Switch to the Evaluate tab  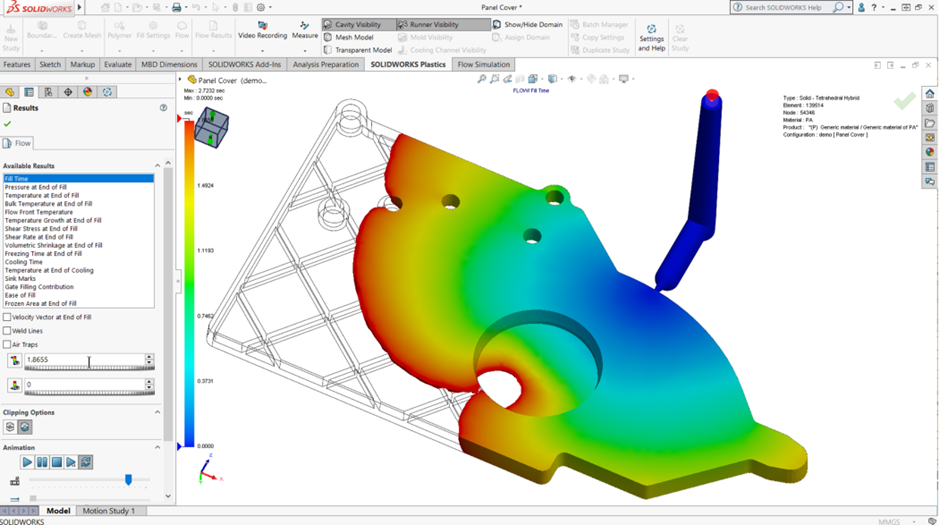[118, 64]
